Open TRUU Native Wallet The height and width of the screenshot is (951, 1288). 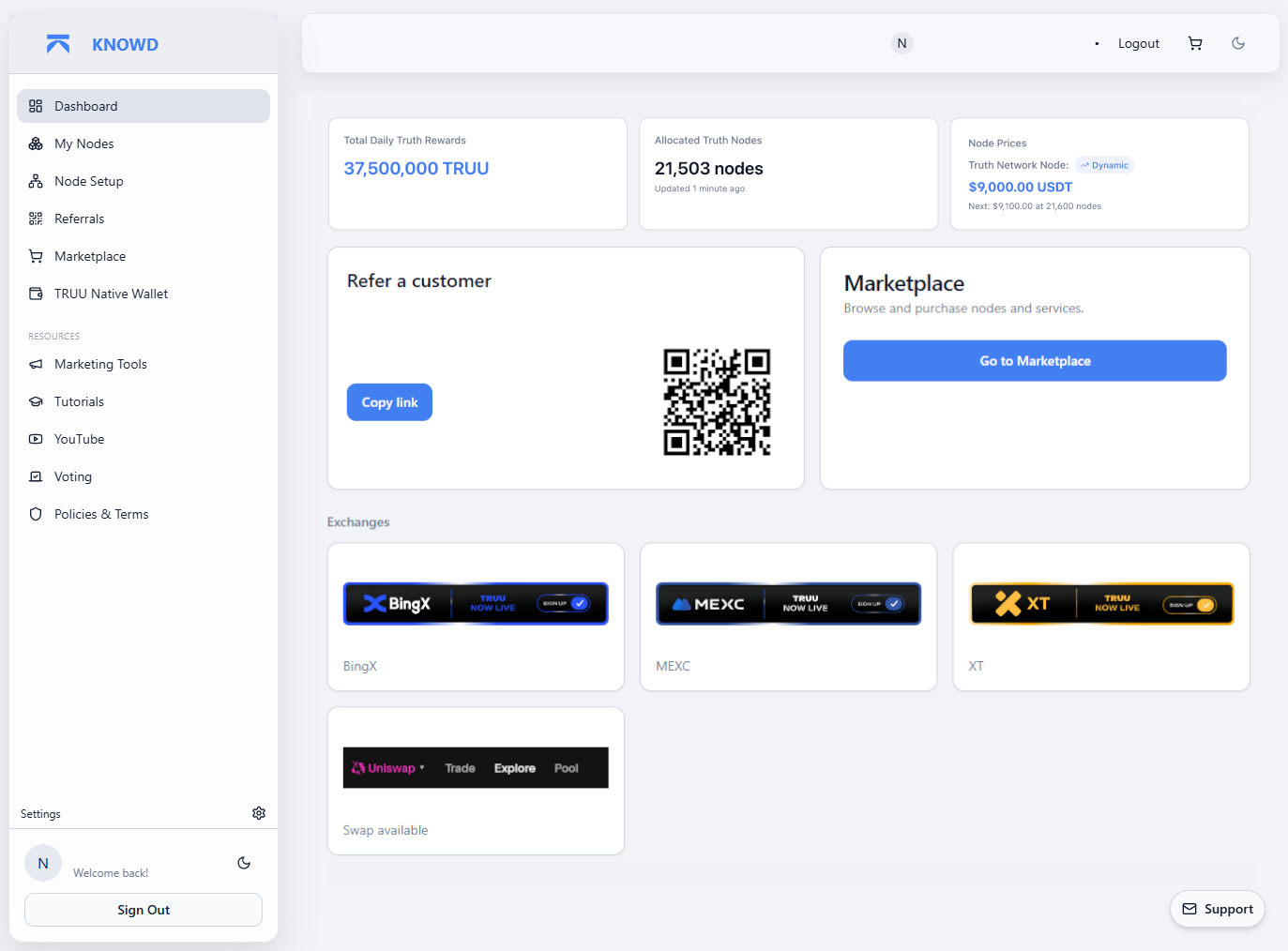coord(144,294)
